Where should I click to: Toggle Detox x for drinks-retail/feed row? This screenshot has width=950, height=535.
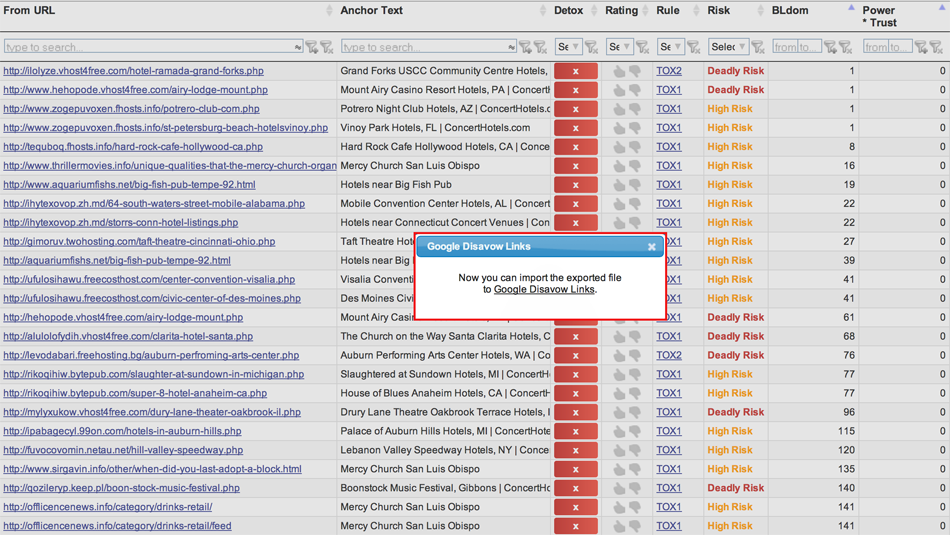(576, 526)
